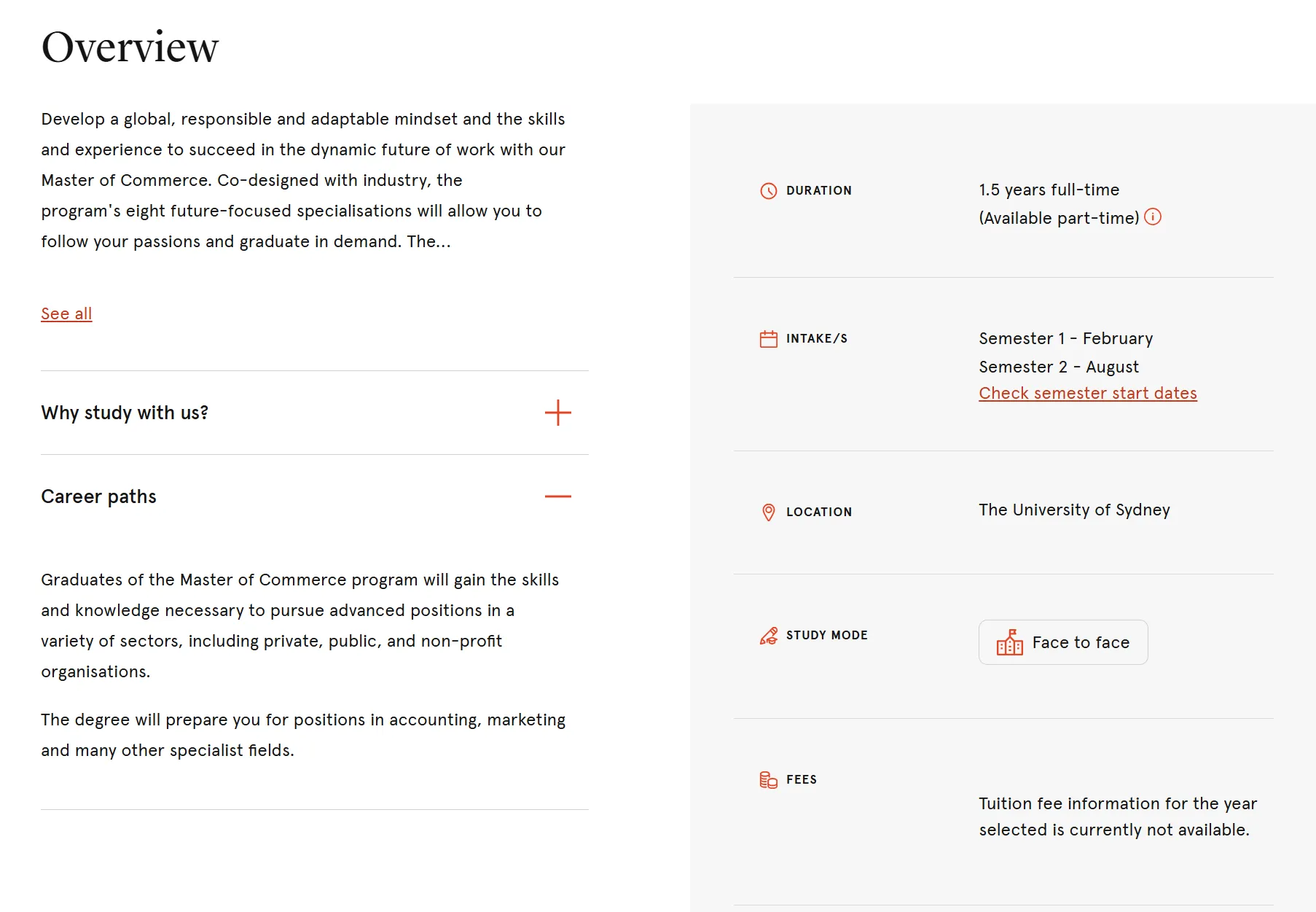Click the "1.5 years full-time" duration text
This screenshot has width=1316, height=912.
(1049, 190)
